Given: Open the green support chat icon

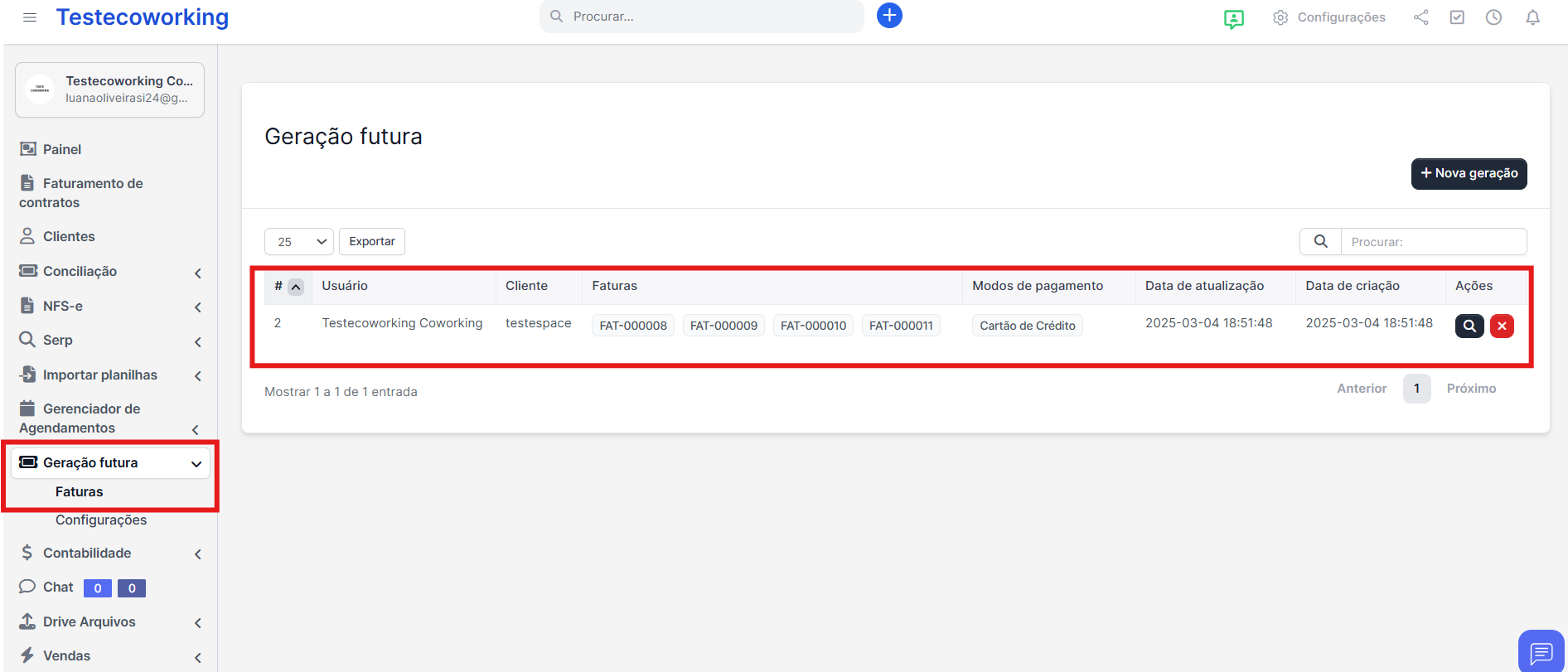Looking at the screenshot, I should (x=1233, y=18).
